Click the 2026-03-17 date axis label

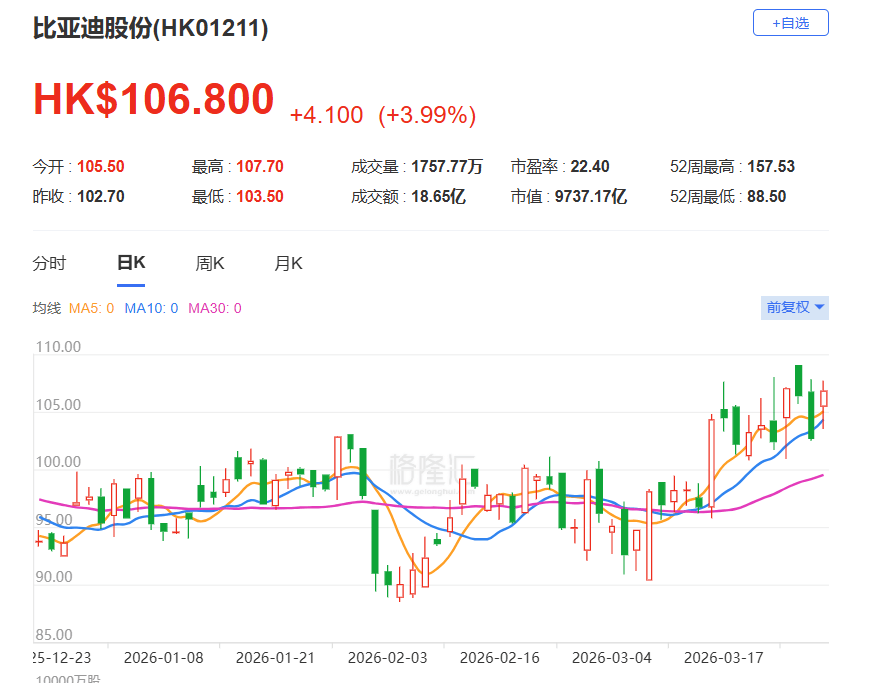(722, 658)
